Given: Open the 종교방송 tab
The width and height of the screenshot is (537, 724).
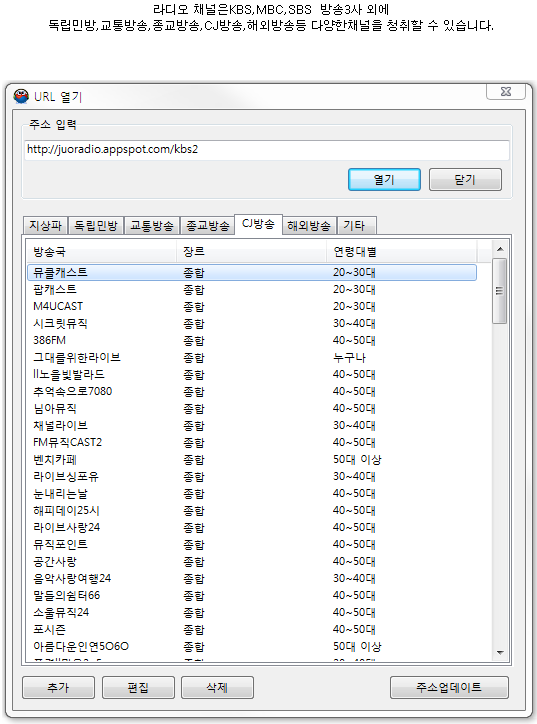Looking at the screenshot, I should [207, 225].
